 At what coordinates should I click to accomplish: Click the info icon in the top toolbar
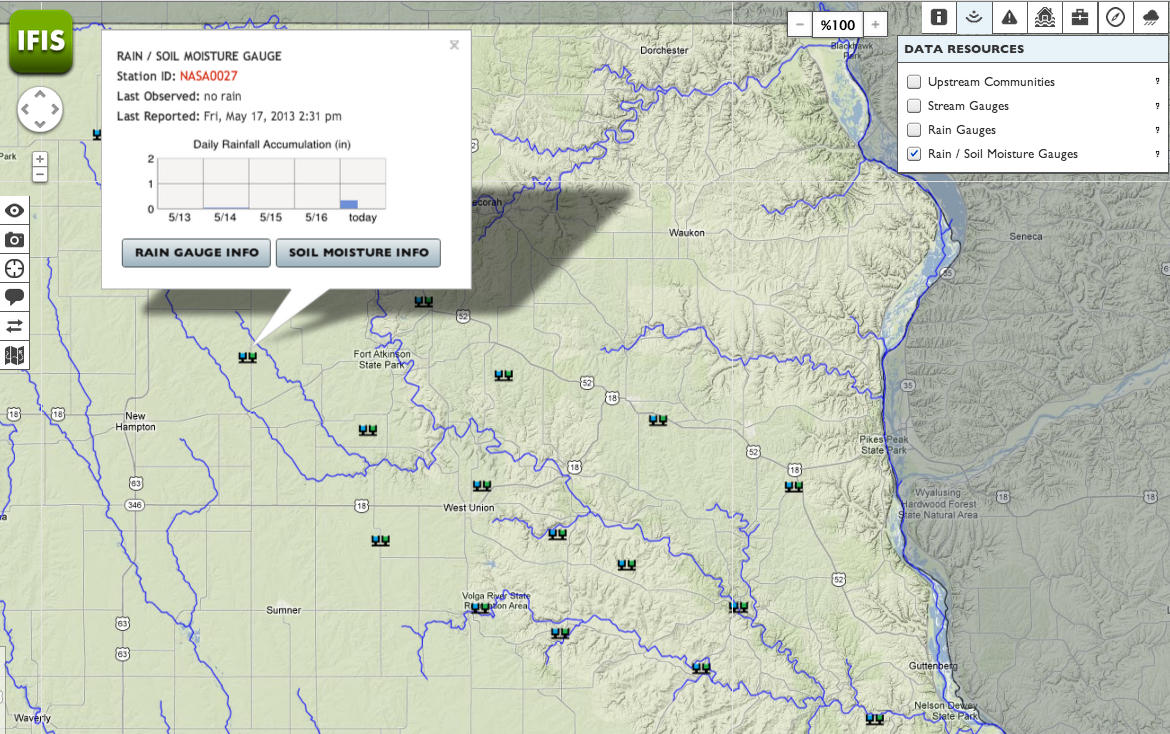coord(938,17)
